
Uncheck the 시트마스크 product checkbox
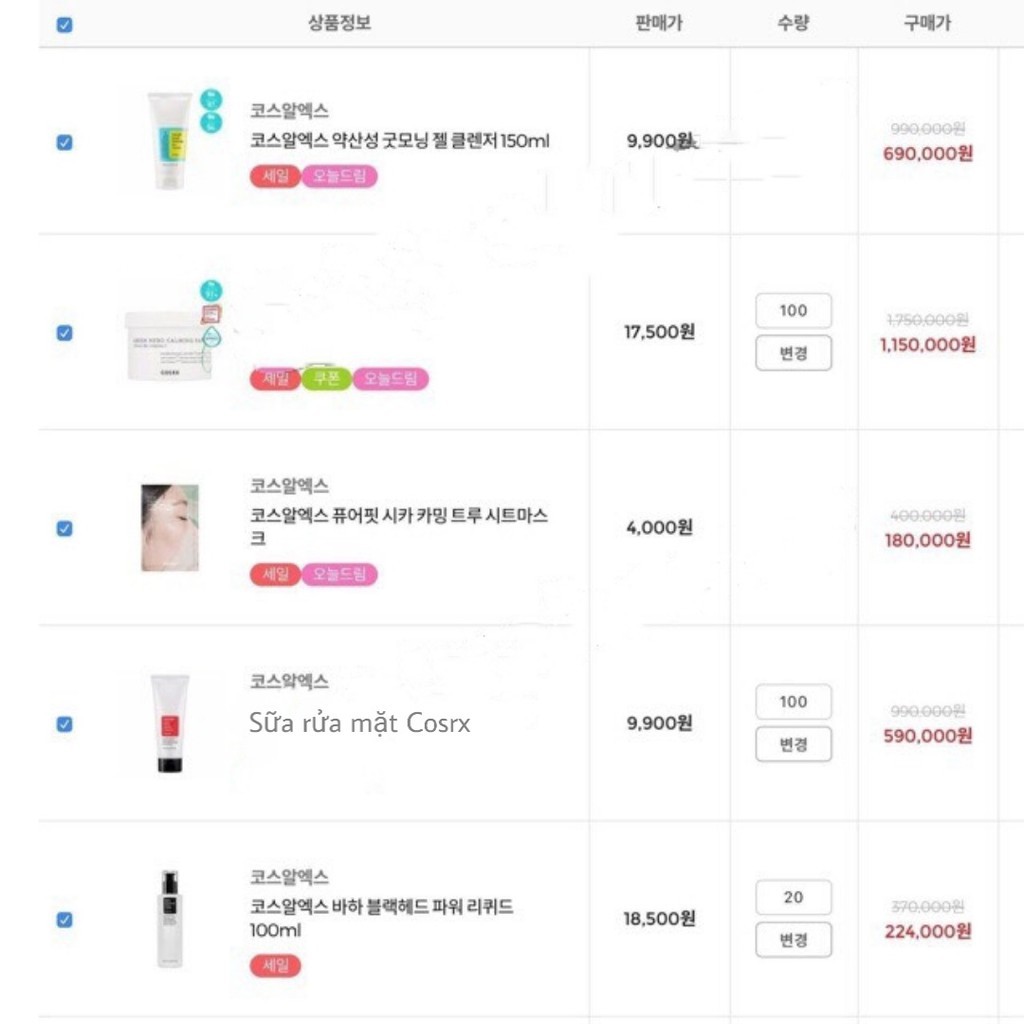pyautogui.click(x=64, y=527)
